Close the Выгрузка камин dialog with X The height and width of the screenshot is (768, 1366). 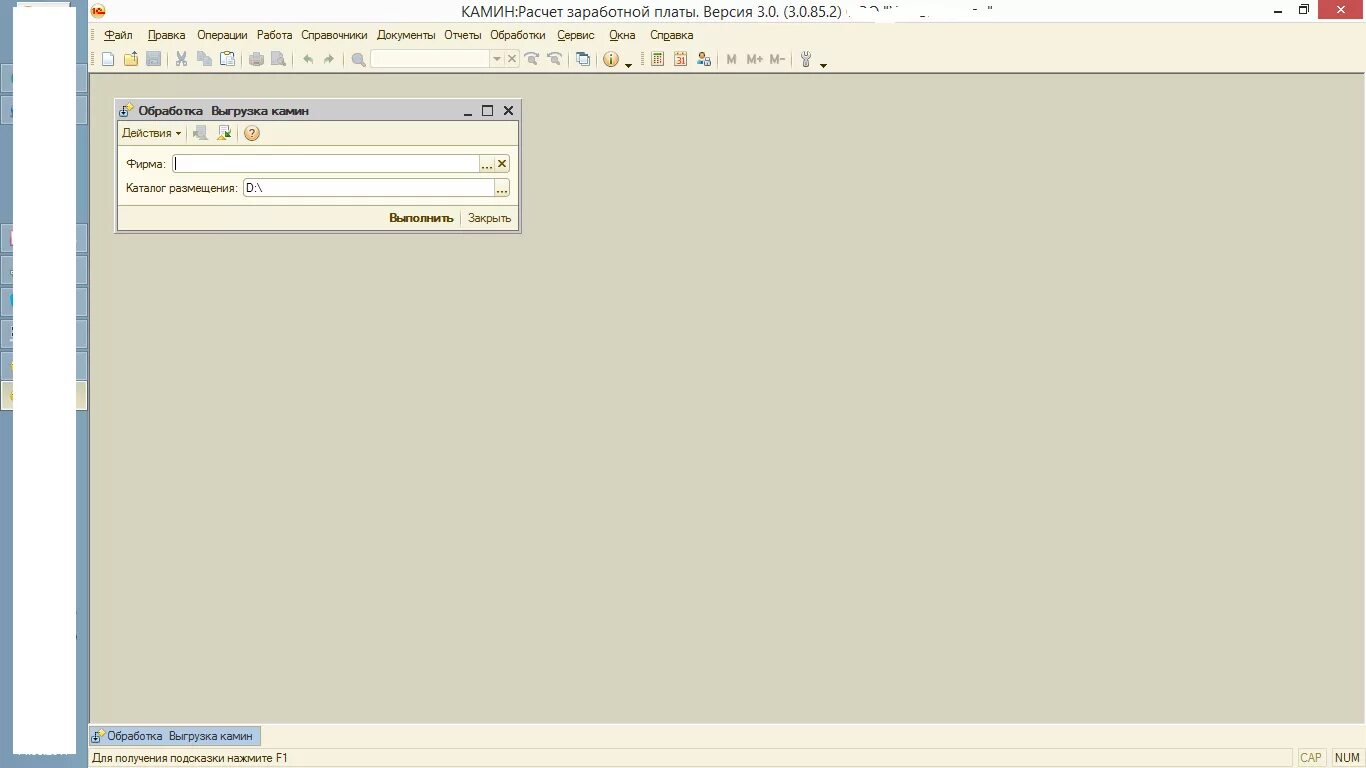508,111
